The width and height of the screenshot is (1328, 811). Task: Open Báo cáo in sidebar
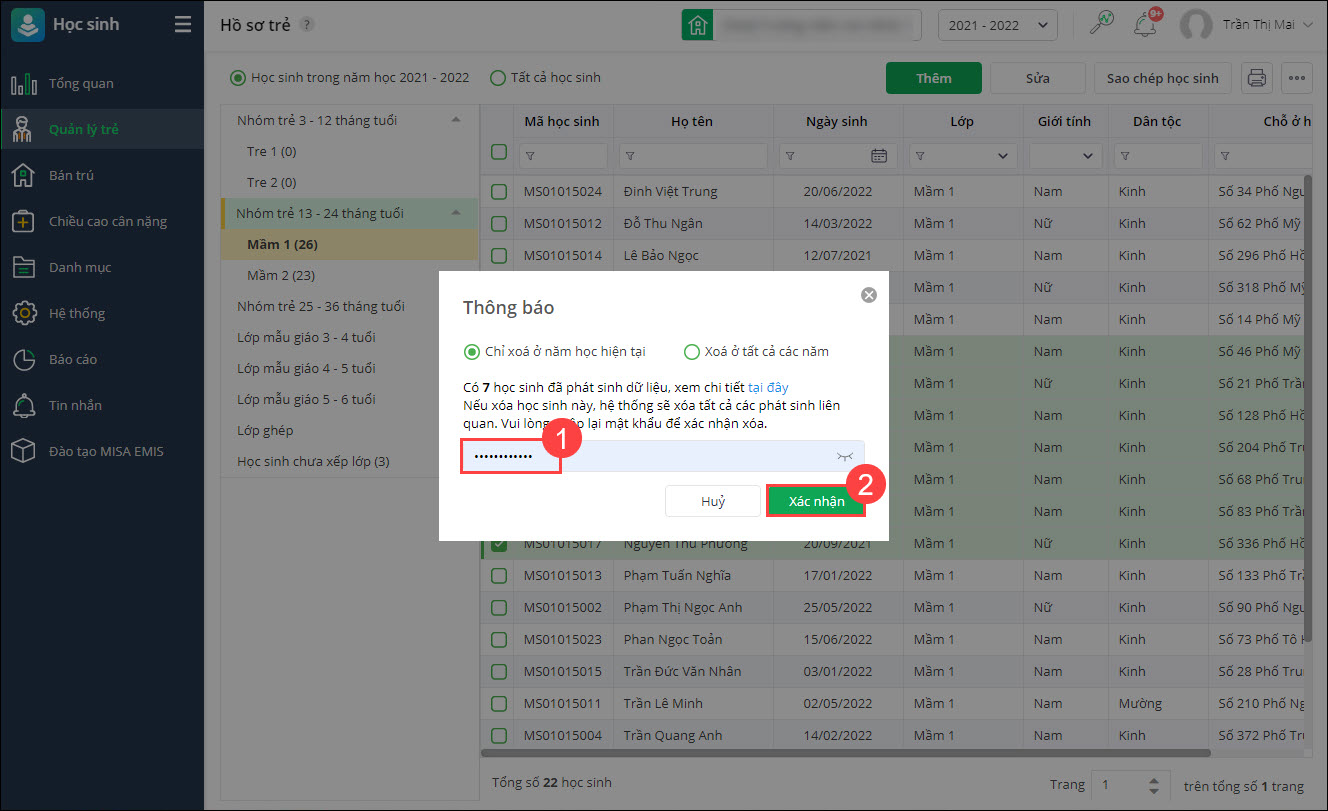(x=102, y=359)
